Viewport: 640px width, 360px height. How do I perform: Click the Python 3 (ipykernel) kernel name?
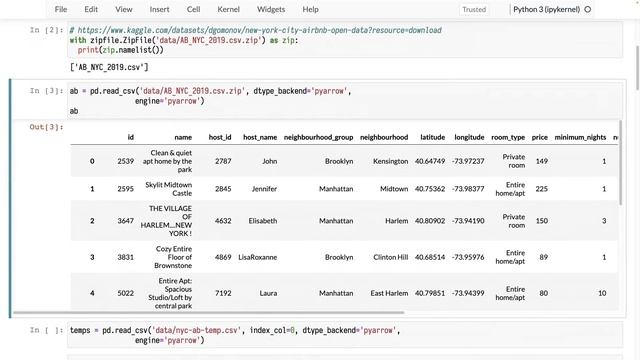coord(546,9)
